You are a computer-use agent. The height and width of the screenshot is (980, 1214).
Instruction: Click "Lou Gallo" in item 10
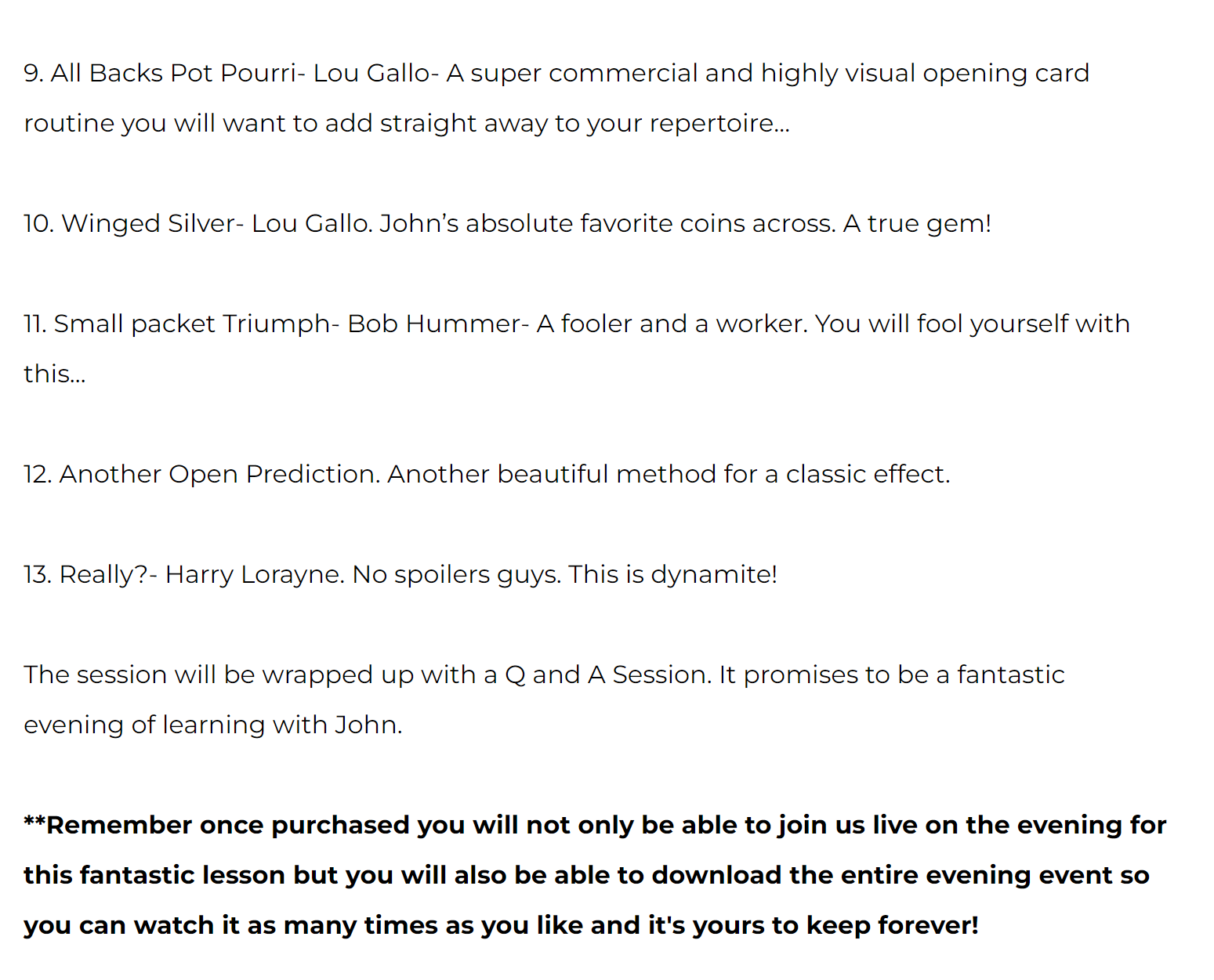click(x=310, y=223)
